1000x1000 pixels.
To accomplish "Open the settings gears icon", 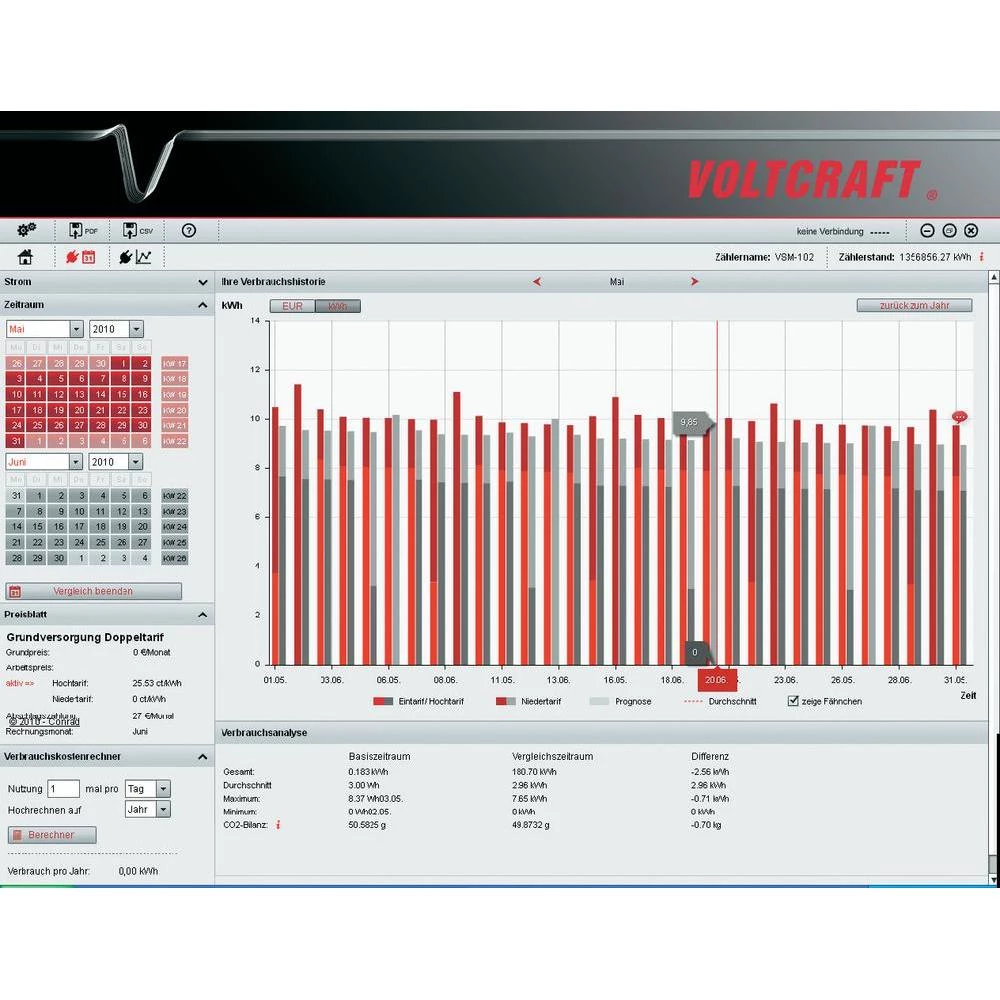I will (x=27, y=231).
